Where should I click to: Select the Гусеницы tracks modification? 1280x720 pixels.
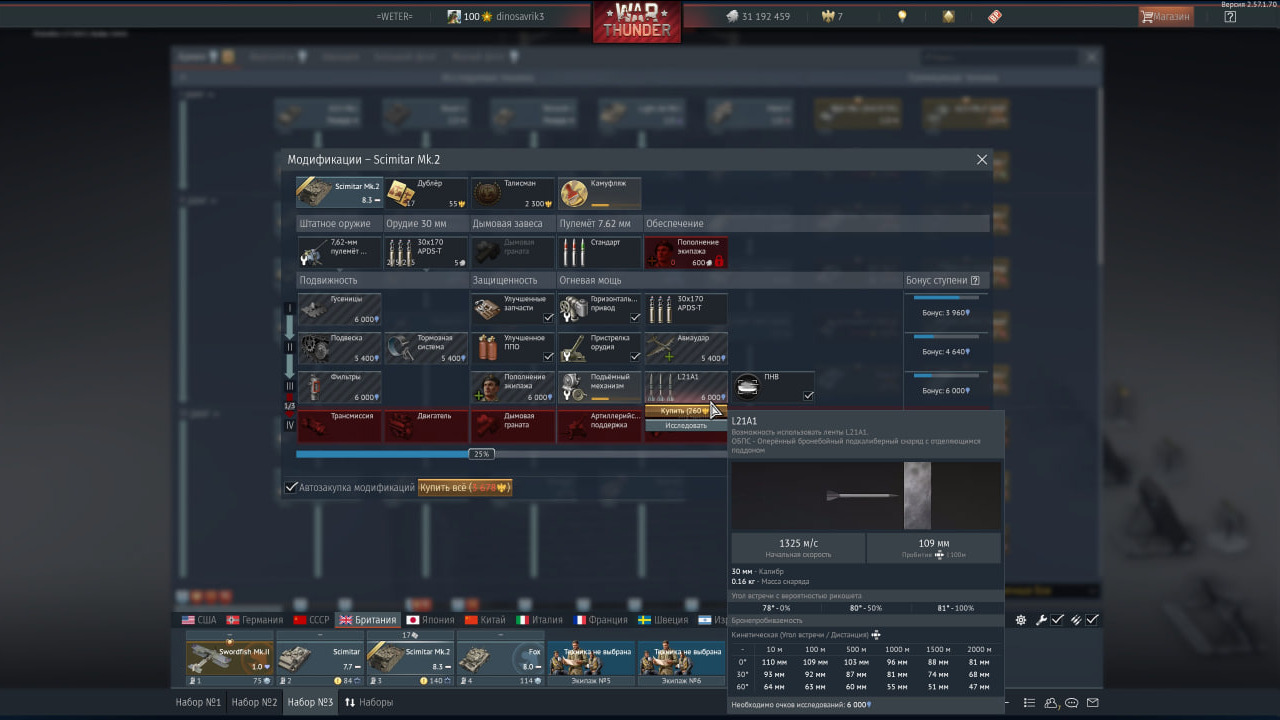[x=340, y=309]
